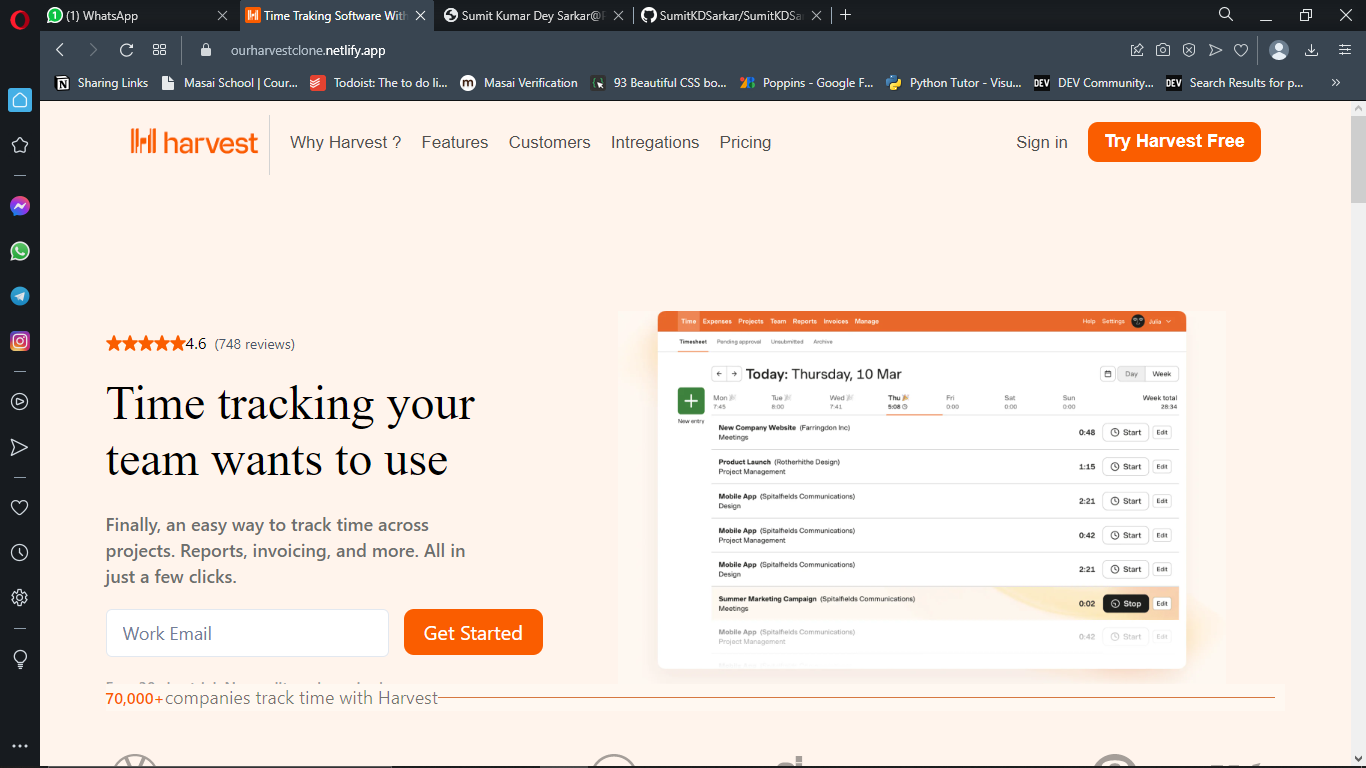Open Messenger in the sidebar

click(19, 206)
